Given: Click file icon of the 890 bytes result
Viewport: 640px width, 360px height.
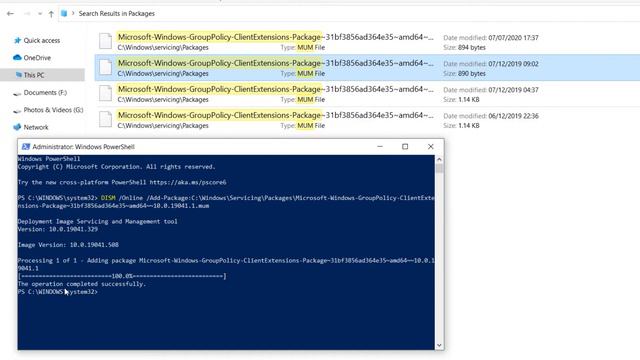Looking at the screenshot, I should pos(105,67).
